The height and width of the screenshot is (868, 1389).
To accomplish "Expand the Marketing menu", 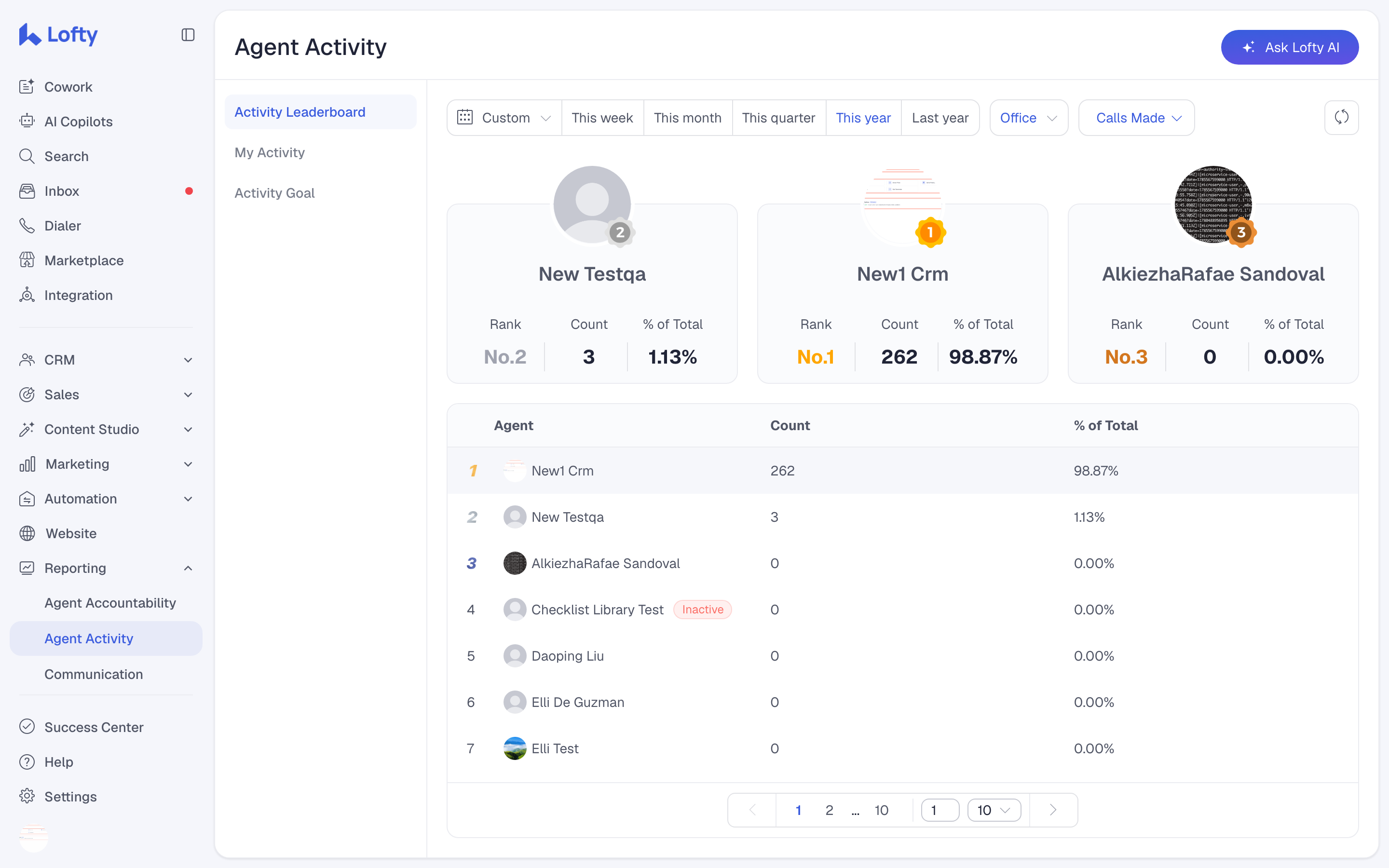I will pyautogui.click(x=106, y=464).
